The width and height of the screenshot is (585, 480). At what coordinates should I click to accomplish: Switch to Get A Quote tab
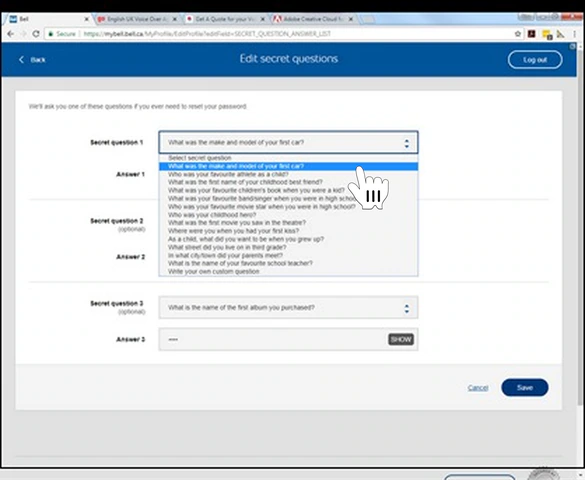click(225, 19)
